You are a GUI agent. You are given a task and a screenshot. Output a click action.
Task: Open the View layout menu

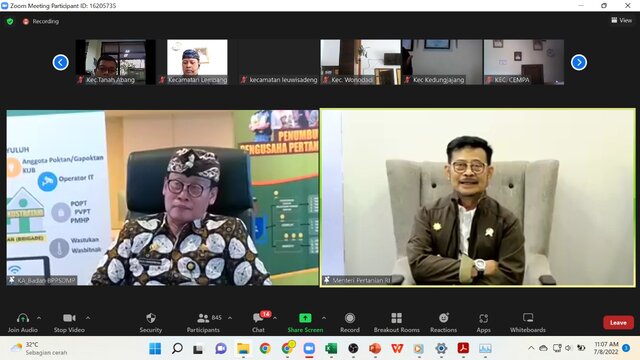click(x=621, y=20)
